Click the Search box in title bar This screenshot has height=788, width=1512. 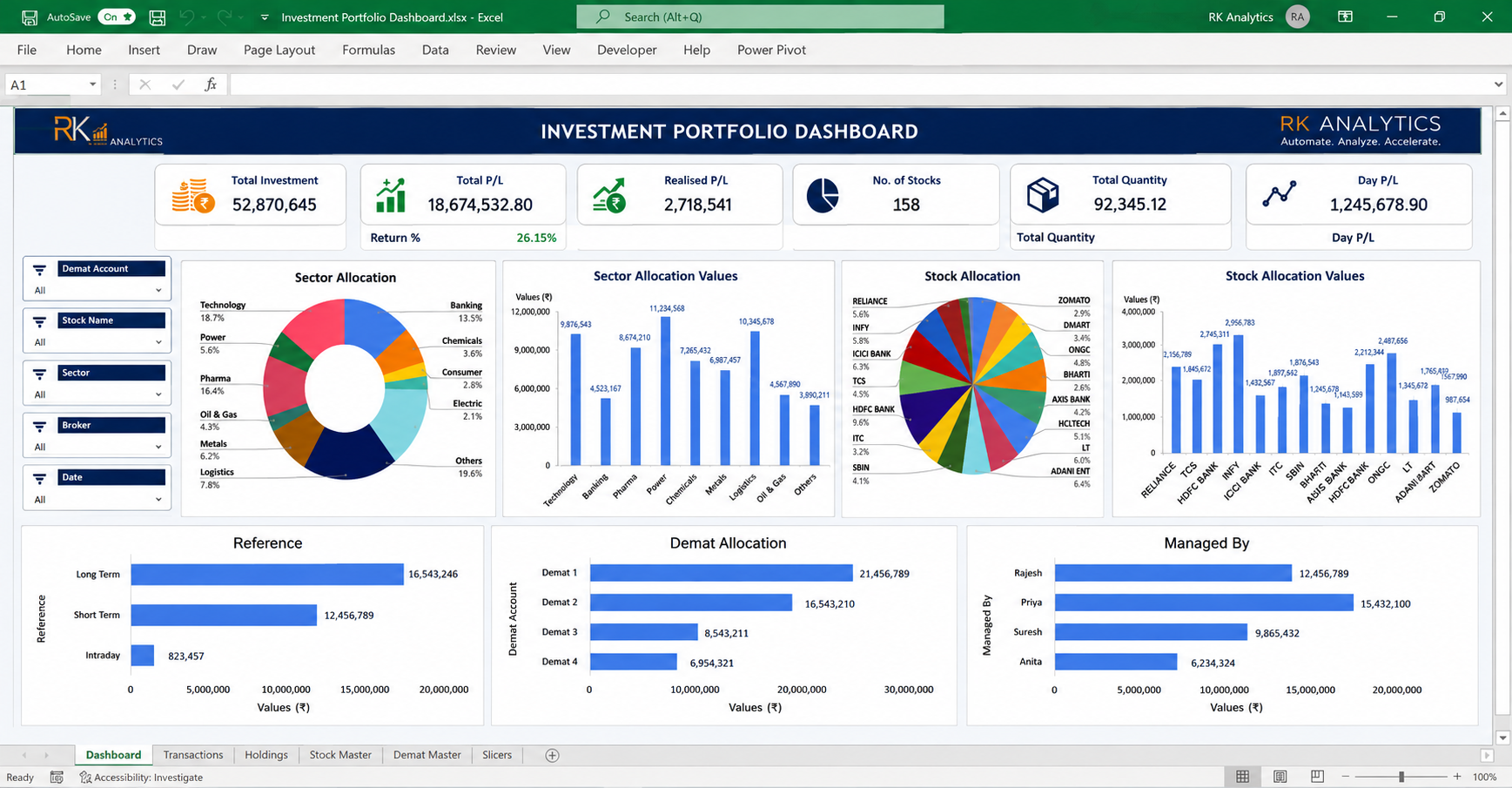[760, 17]
